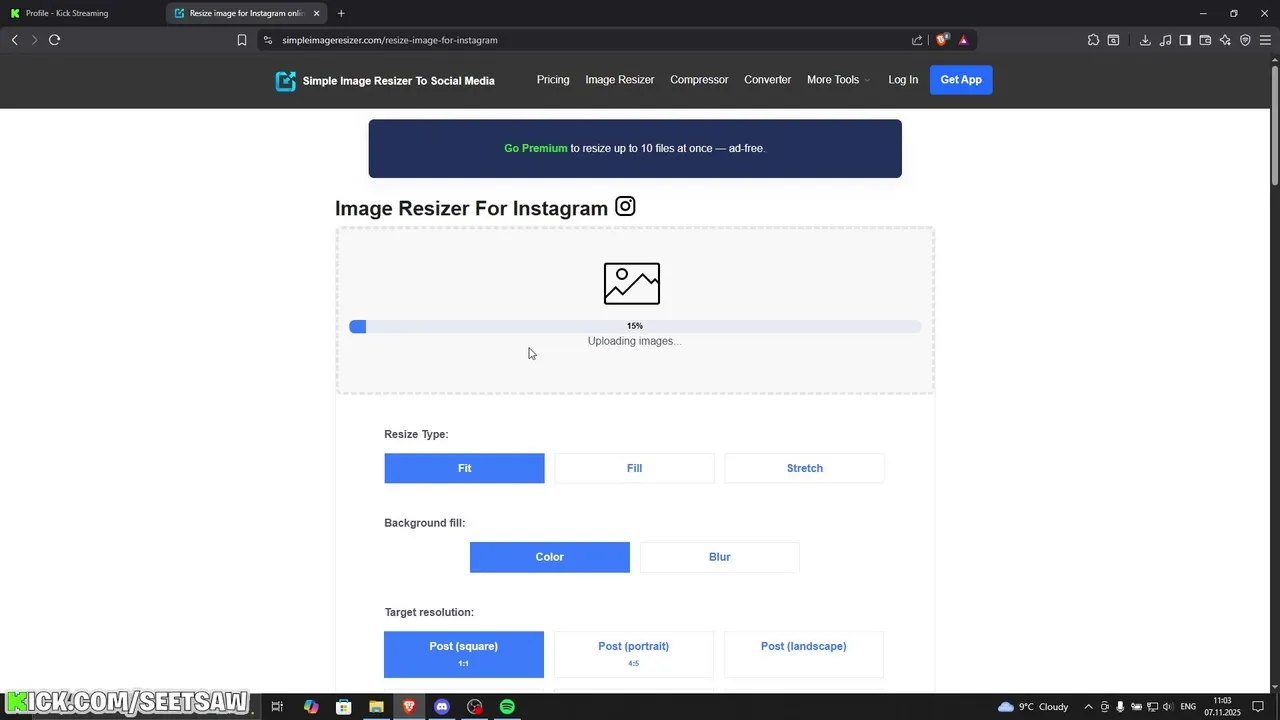Click the ENG language indicator

[x=1188, y=707]
